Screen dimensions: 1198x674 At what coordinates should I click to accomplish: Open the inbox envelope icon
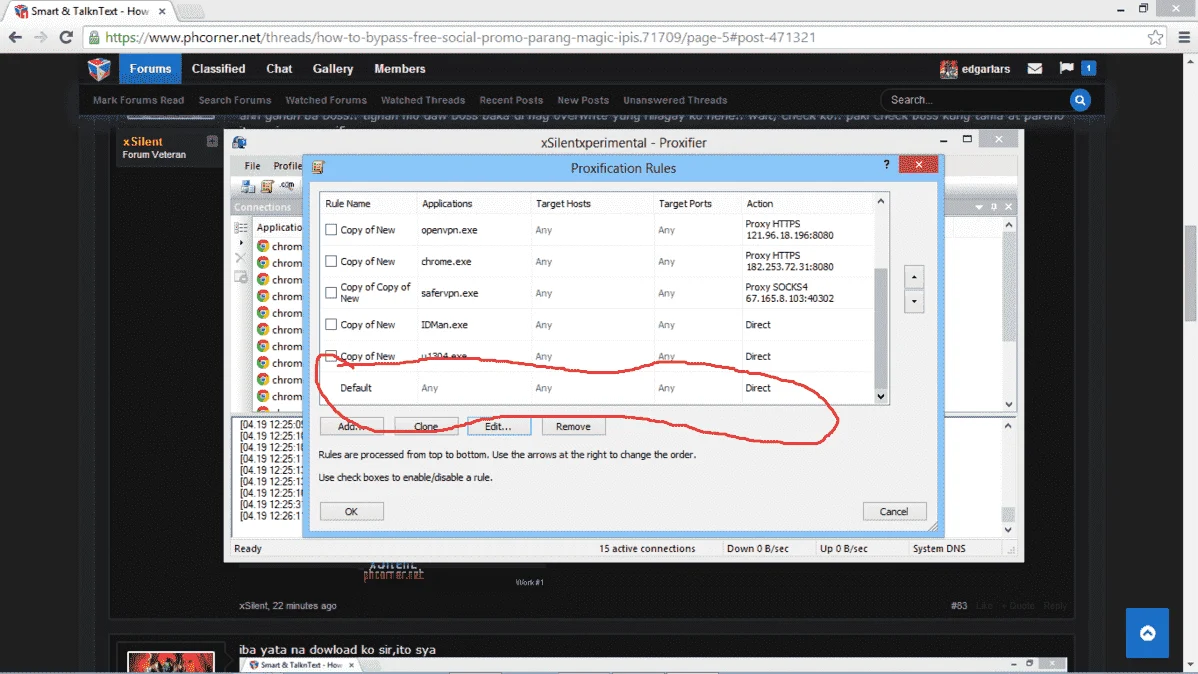tap(1034, 69)
